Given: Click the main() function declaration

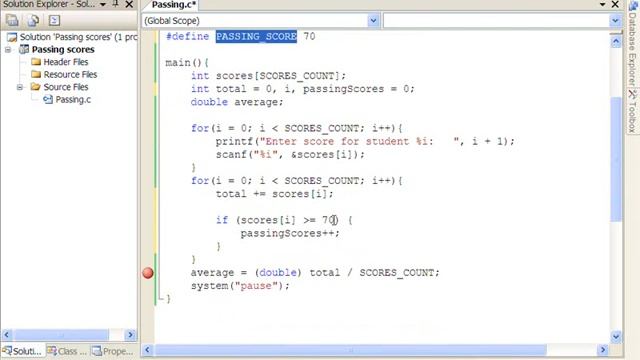Looking at the screenshot, I should [x=187, y=63].
